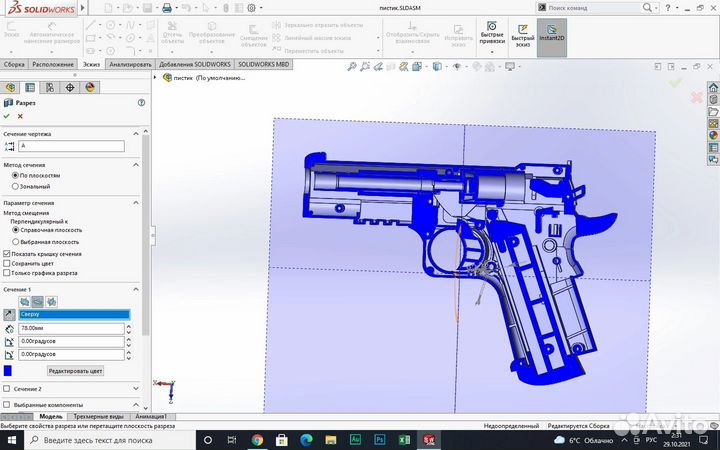Open Photoshop from the taskbar
This screenshot has height=450, width=720.
(379, 440)
